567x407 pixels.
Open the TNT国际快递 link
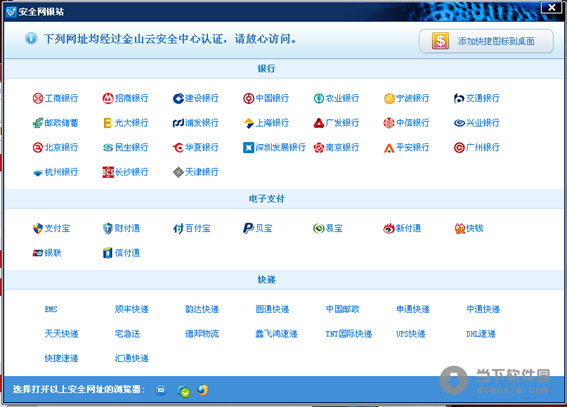(x=349, y=334)
